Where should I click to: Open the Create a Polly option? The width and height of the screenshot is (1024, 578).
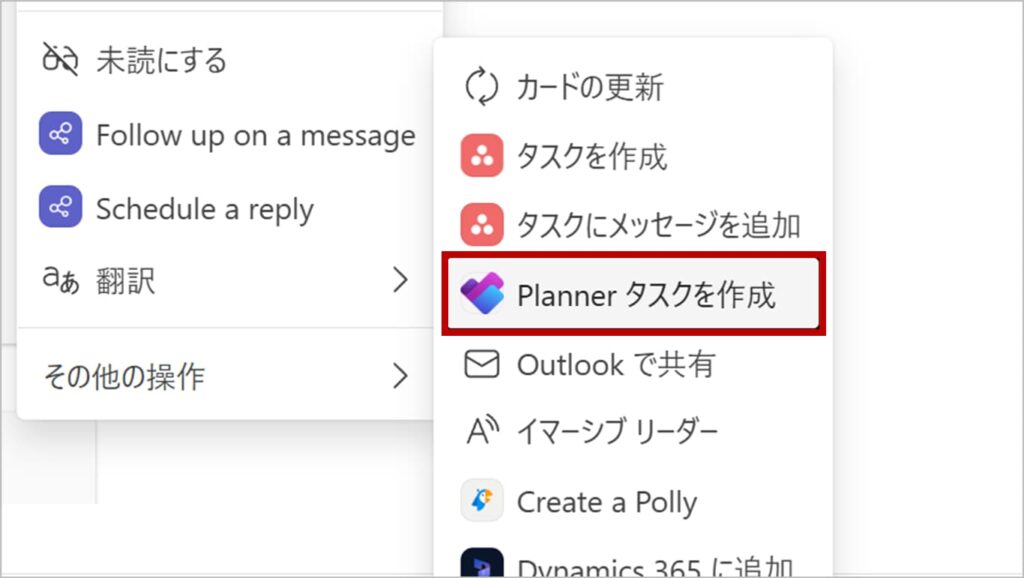606,501
